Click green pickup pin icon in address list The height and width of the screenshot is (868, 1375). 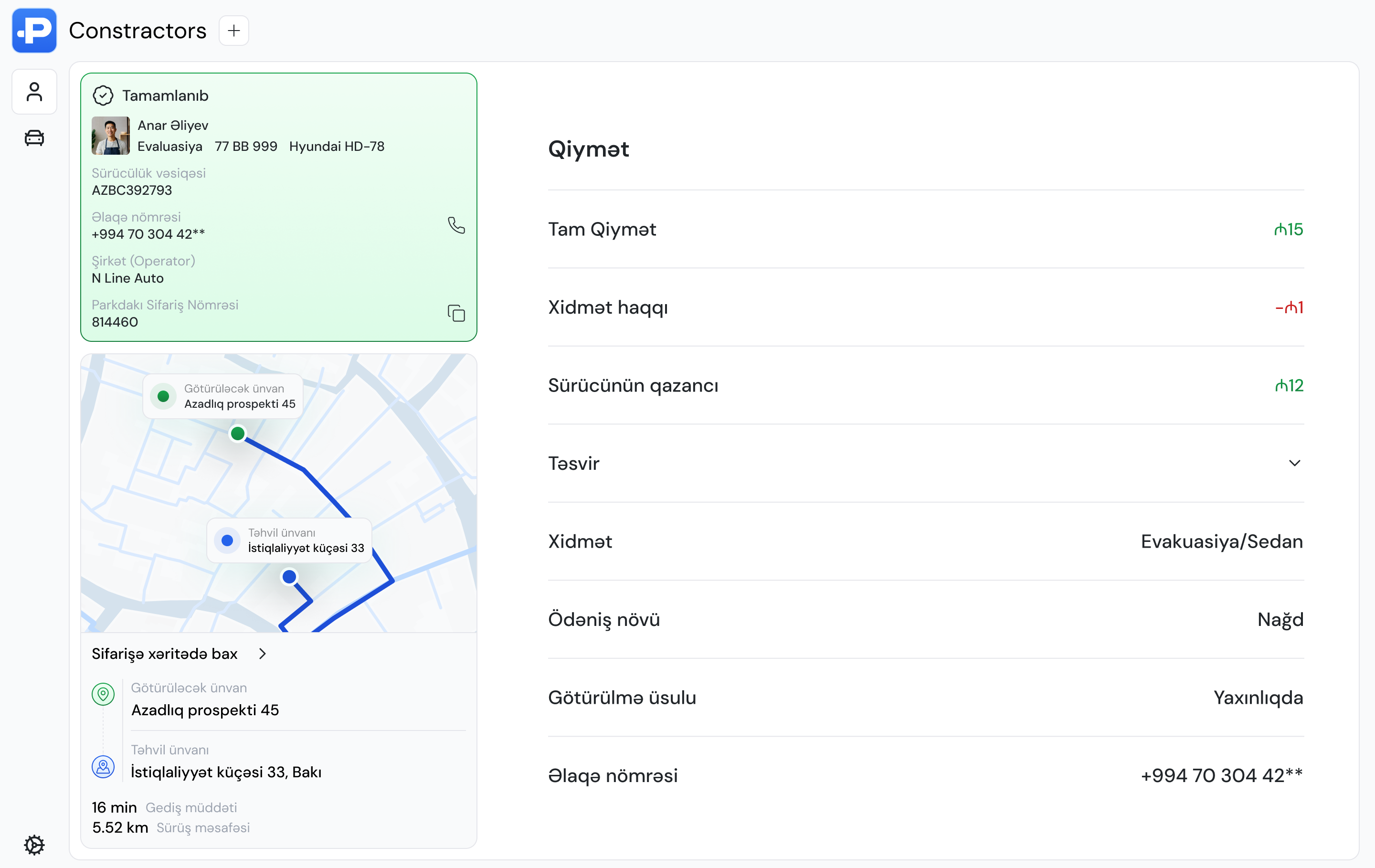tap(103, 694)
